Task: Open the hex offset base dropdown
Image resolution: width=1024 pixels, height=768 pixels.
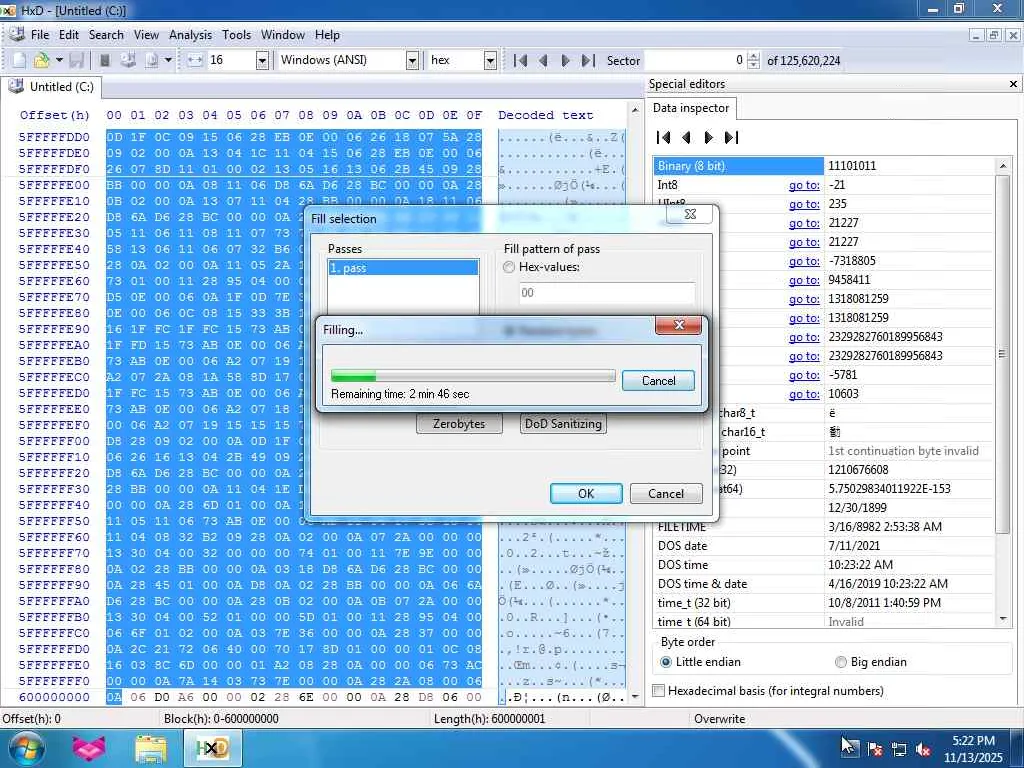Action: coord(490,61)
